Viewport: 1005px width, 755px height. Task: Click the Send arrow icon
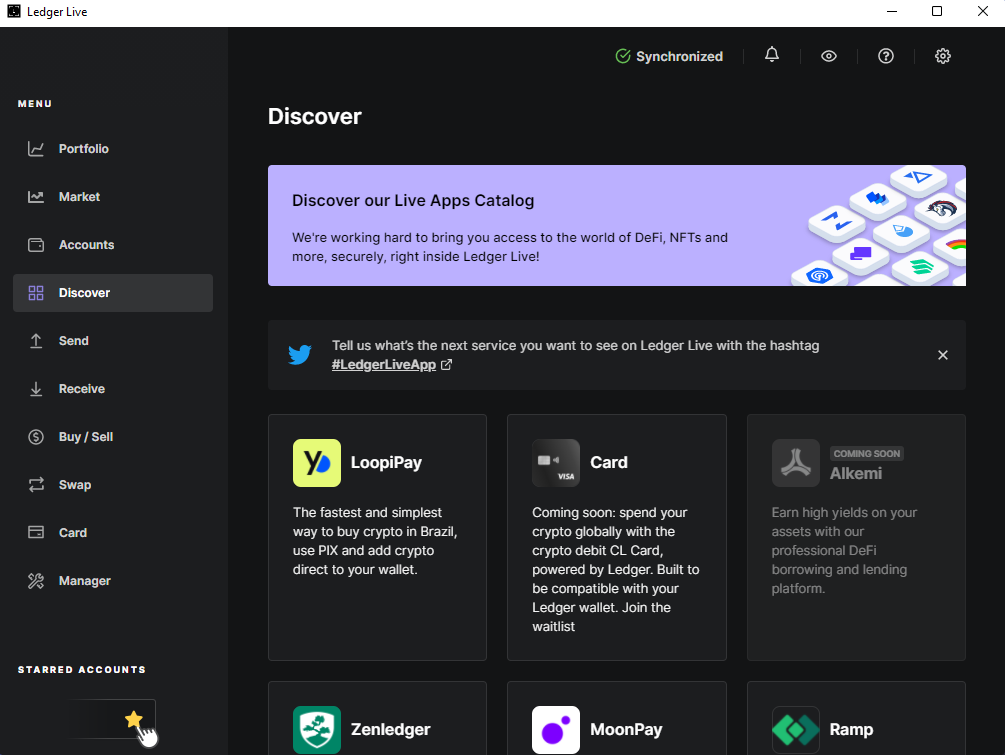click(36, 341)
